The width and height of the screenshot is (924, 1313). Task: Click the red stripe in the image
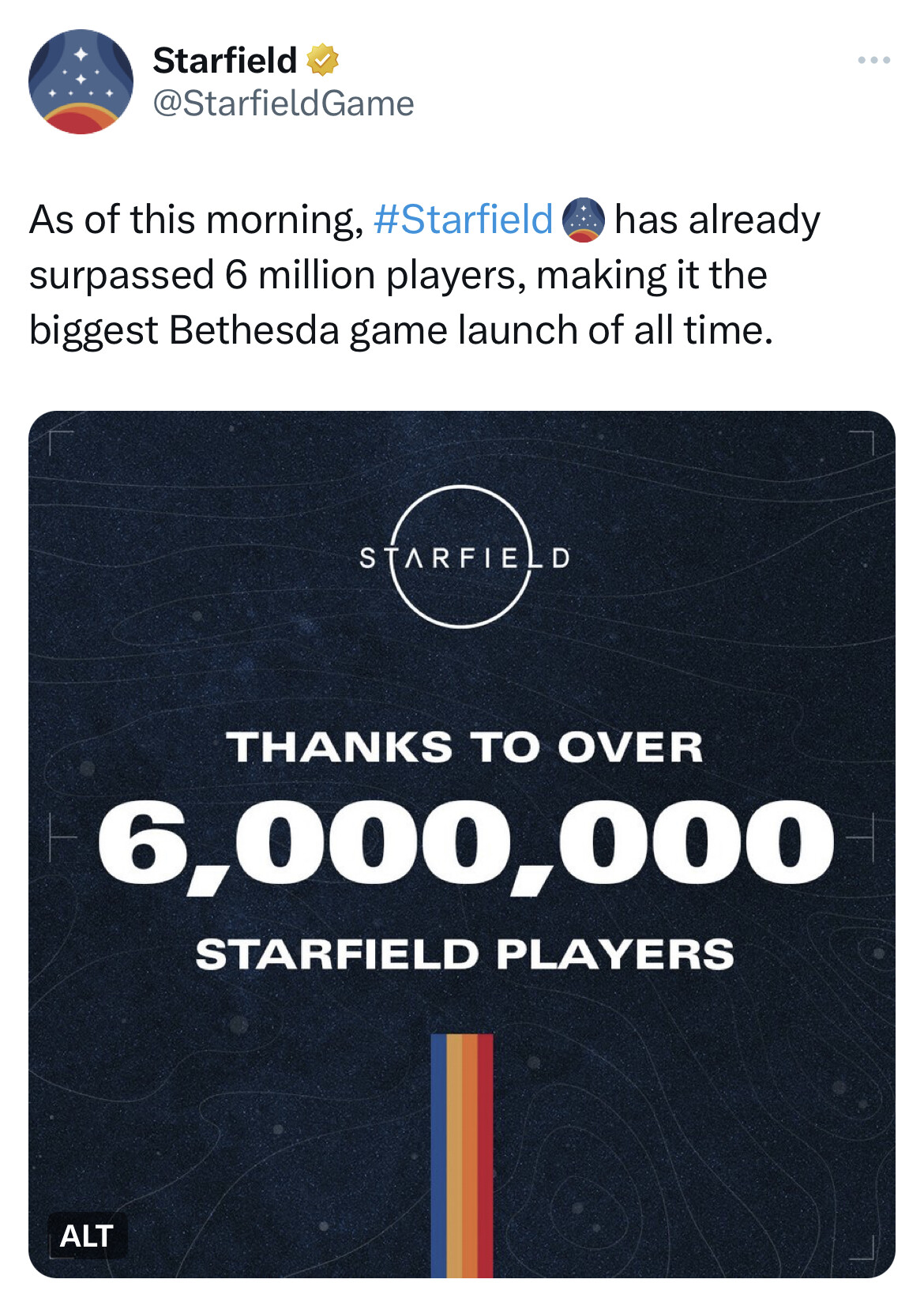pyautogui.click(x=485, y=1155)
